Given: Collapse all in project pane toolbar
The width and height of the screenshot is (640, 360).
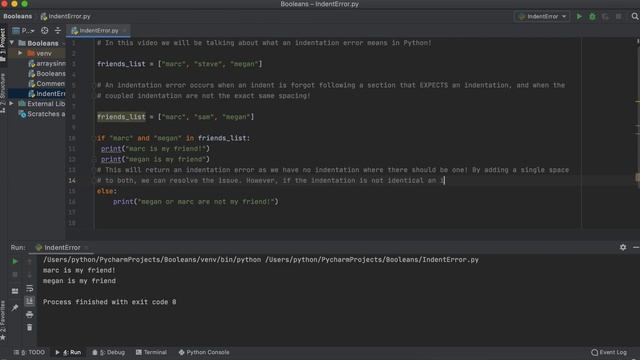Looking at the screenshot, I should coord(58,31).
